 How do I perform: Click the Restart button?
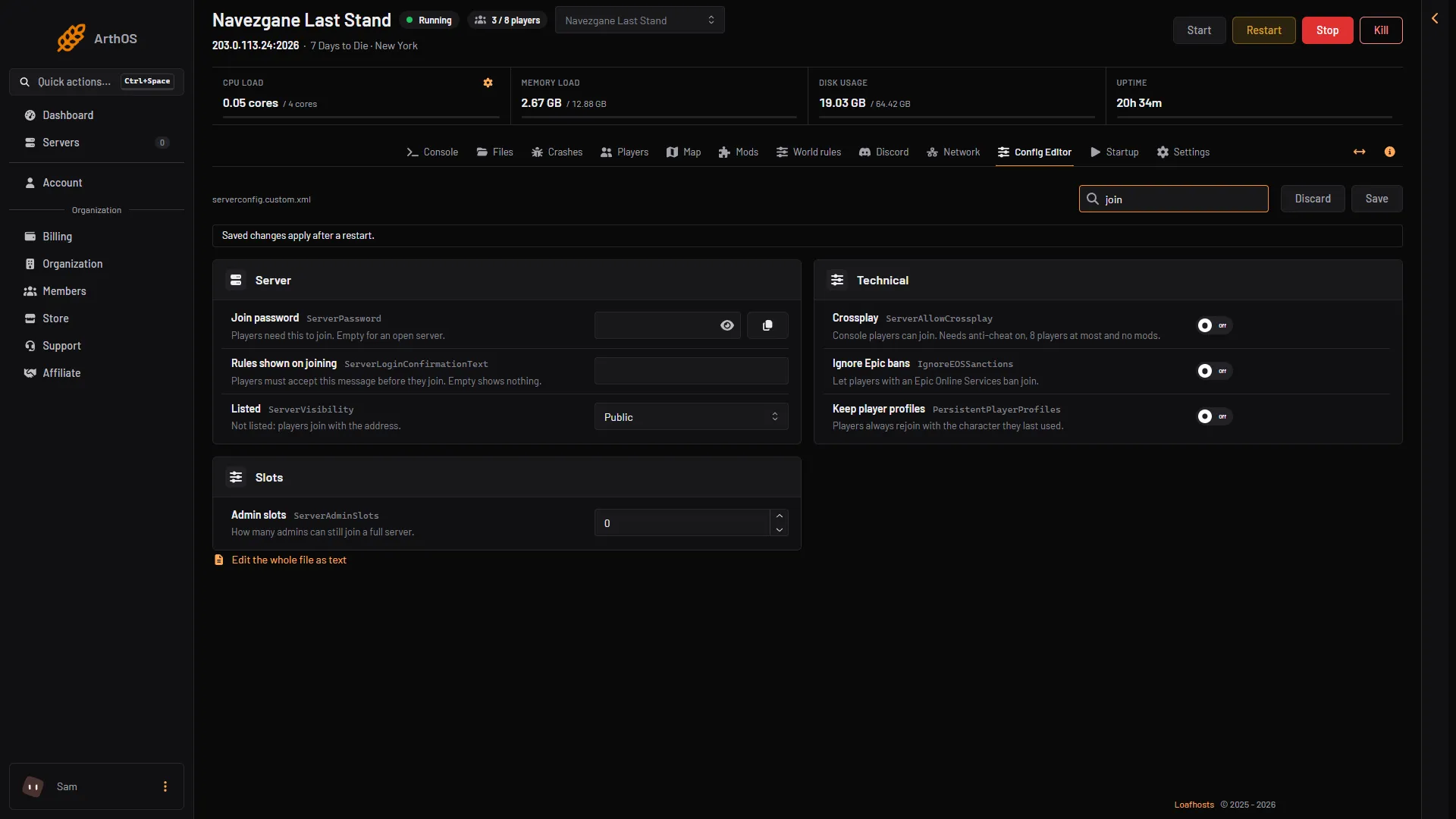(x=1263, y=30)
